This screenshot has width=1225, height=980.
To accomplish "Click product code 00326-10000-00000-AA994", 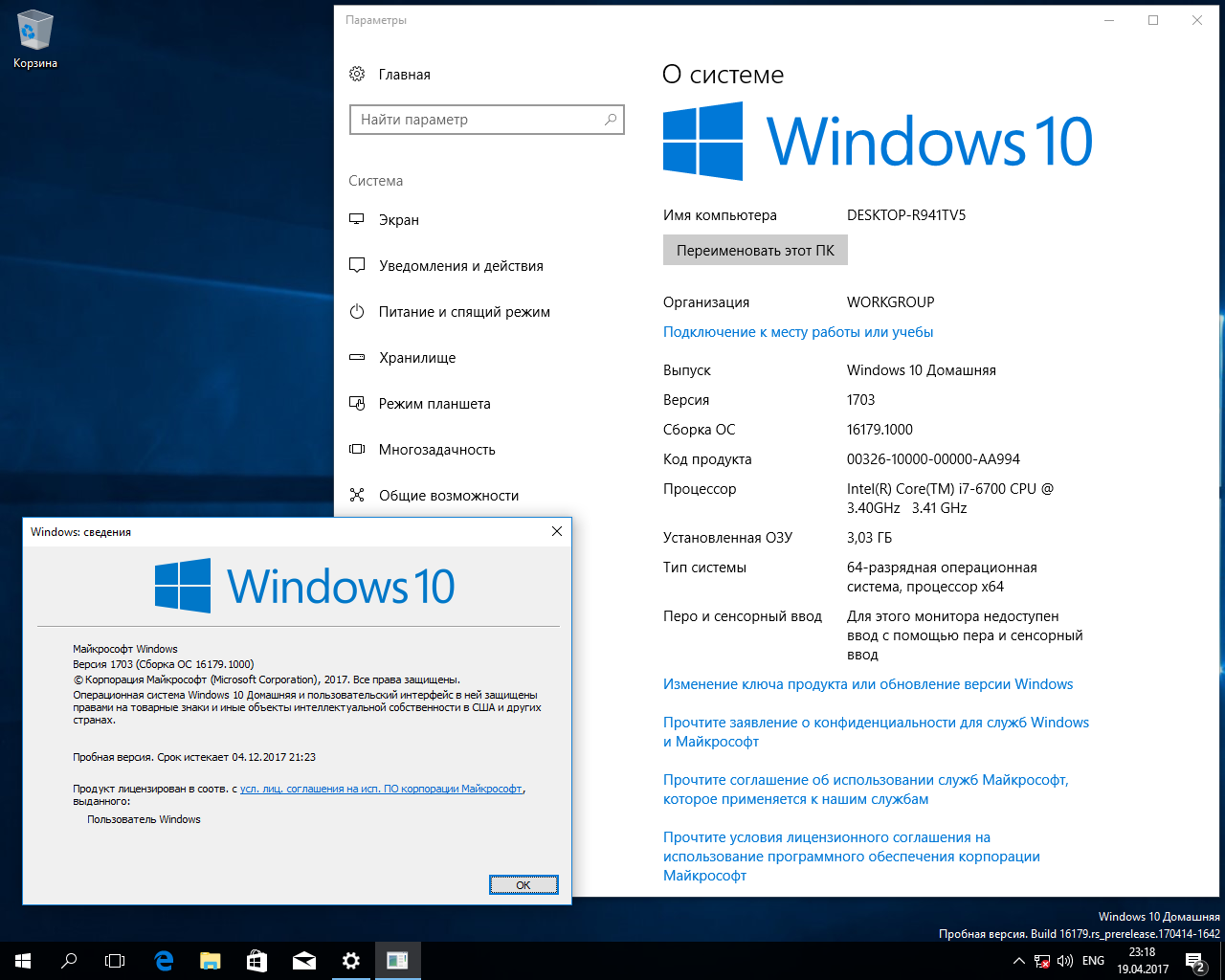I will [933, 459].
